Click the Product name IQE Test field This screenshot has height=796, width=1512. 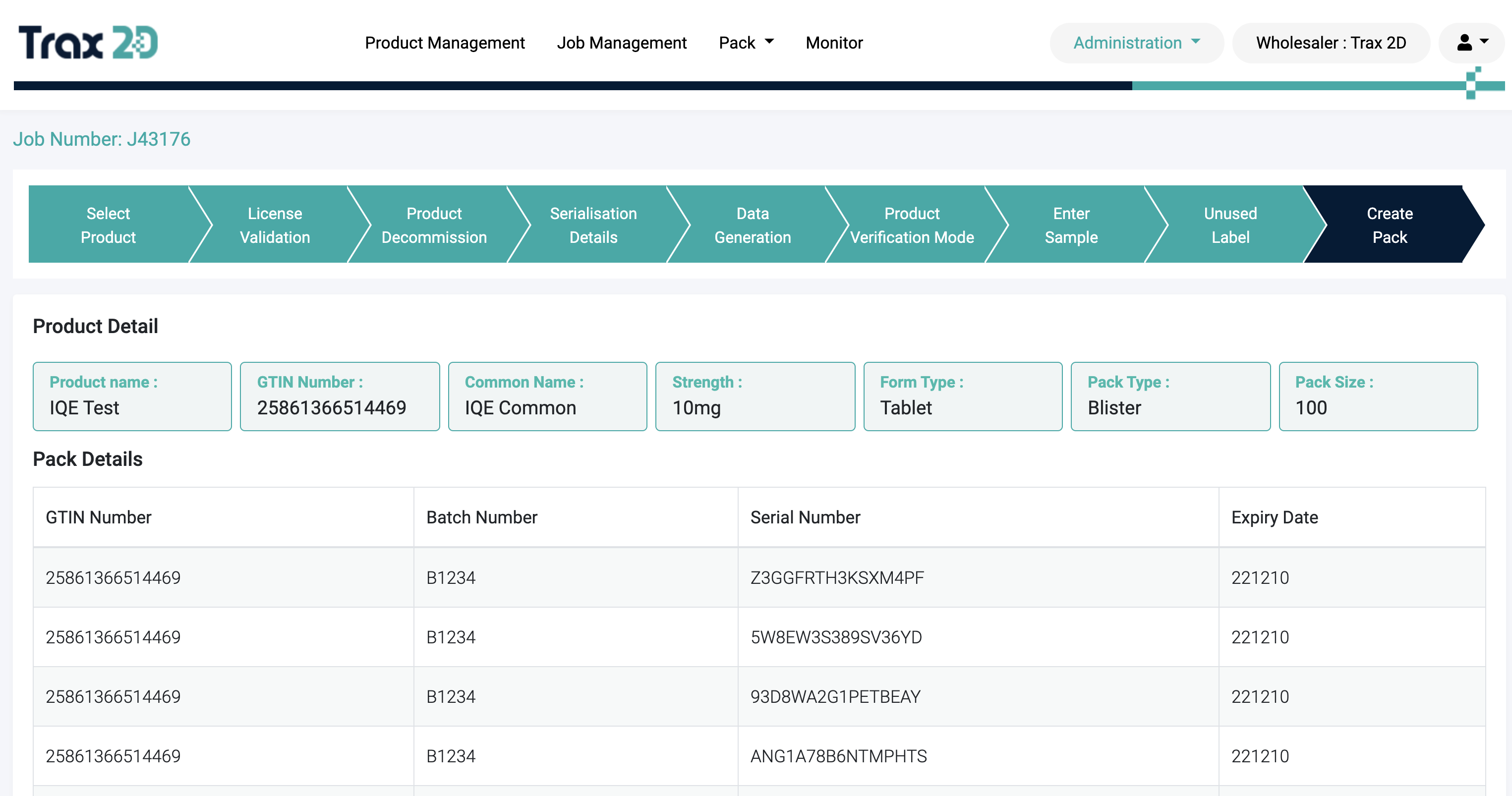point(133,396)
